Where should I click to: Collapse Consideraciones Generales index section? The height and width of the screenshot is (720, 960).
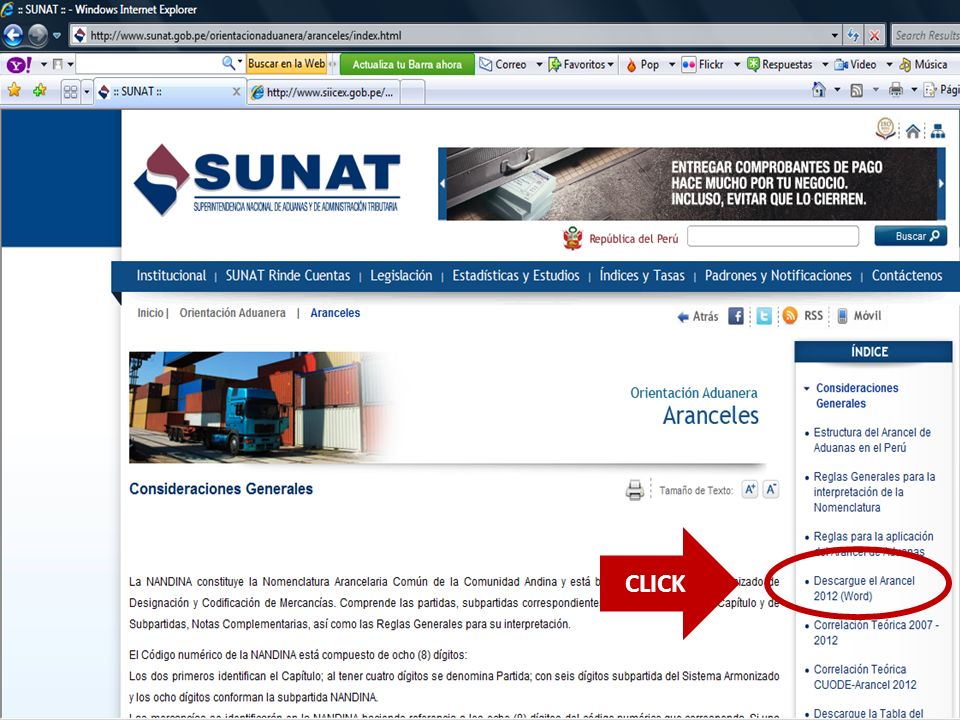point(806,388)
